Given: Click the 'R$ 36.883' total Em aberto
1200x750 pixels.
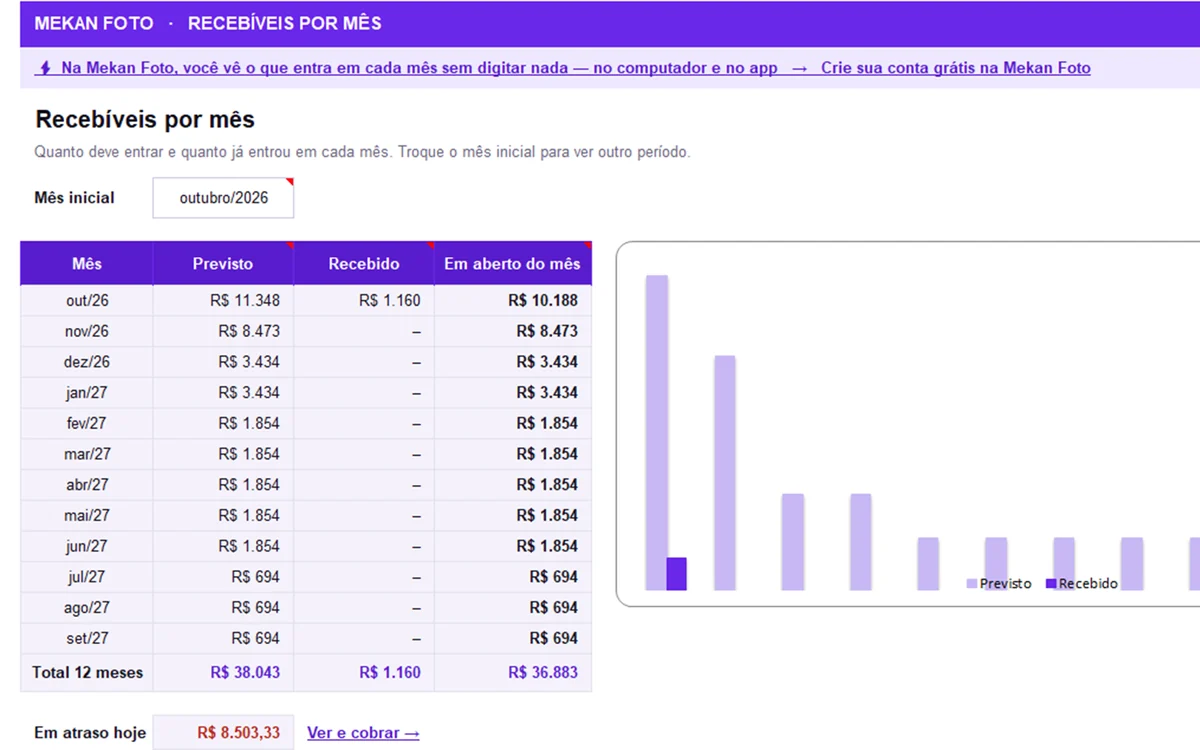Looking at the screenshot, I should pyautogui.click(x=543, y=672).
